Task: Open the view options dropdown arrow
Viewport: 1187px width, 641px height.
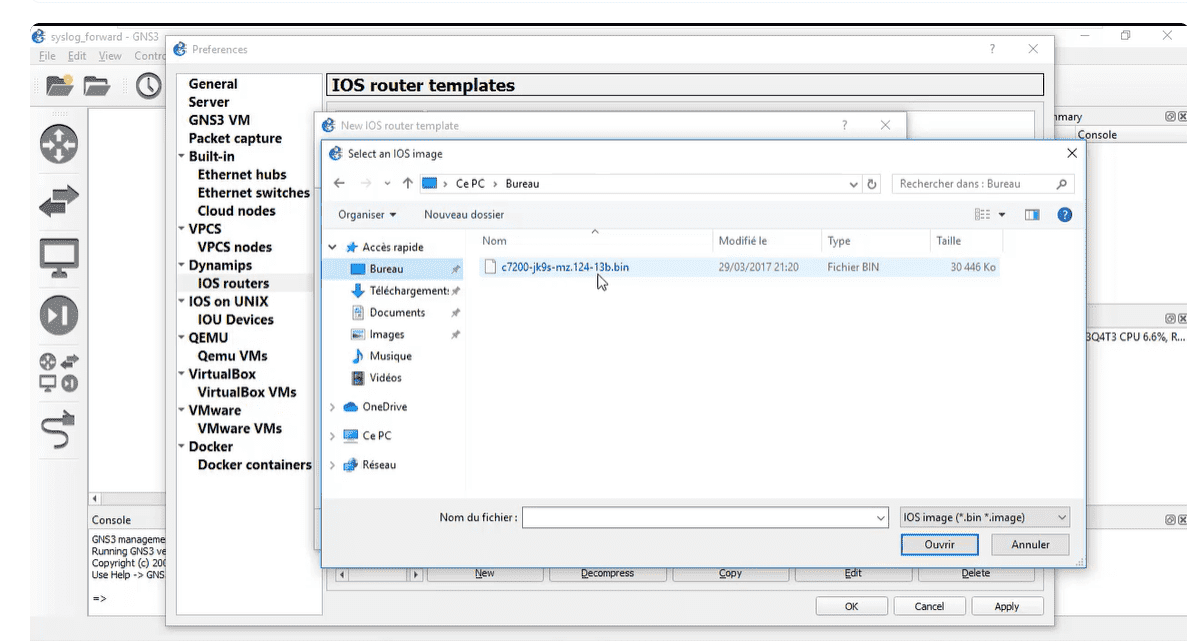Action: 1002,215
